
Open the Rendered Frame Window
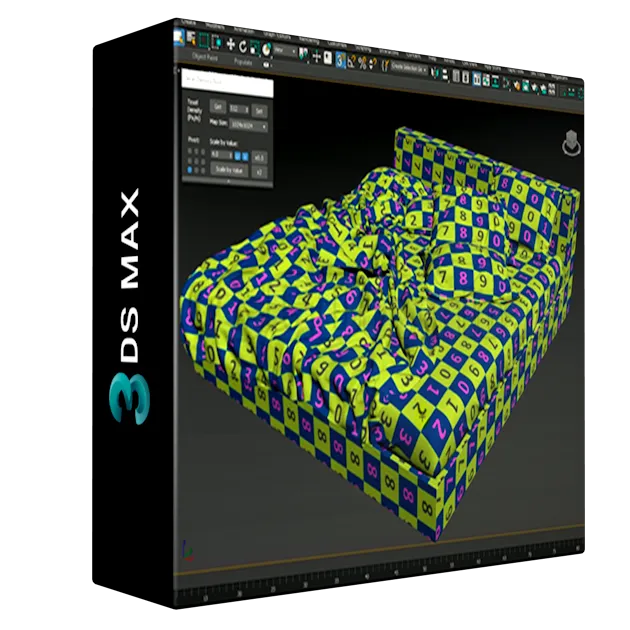point(526,87)
